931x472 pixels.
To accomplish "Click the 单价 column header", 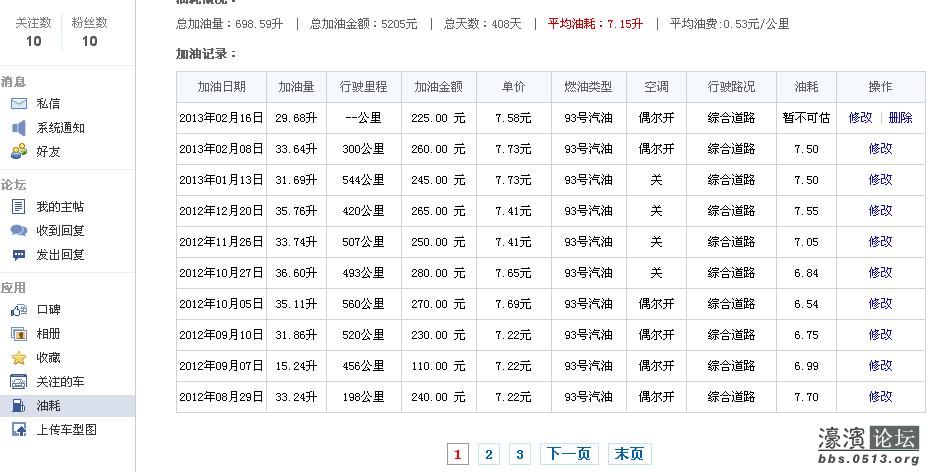I will click(514, 87).
